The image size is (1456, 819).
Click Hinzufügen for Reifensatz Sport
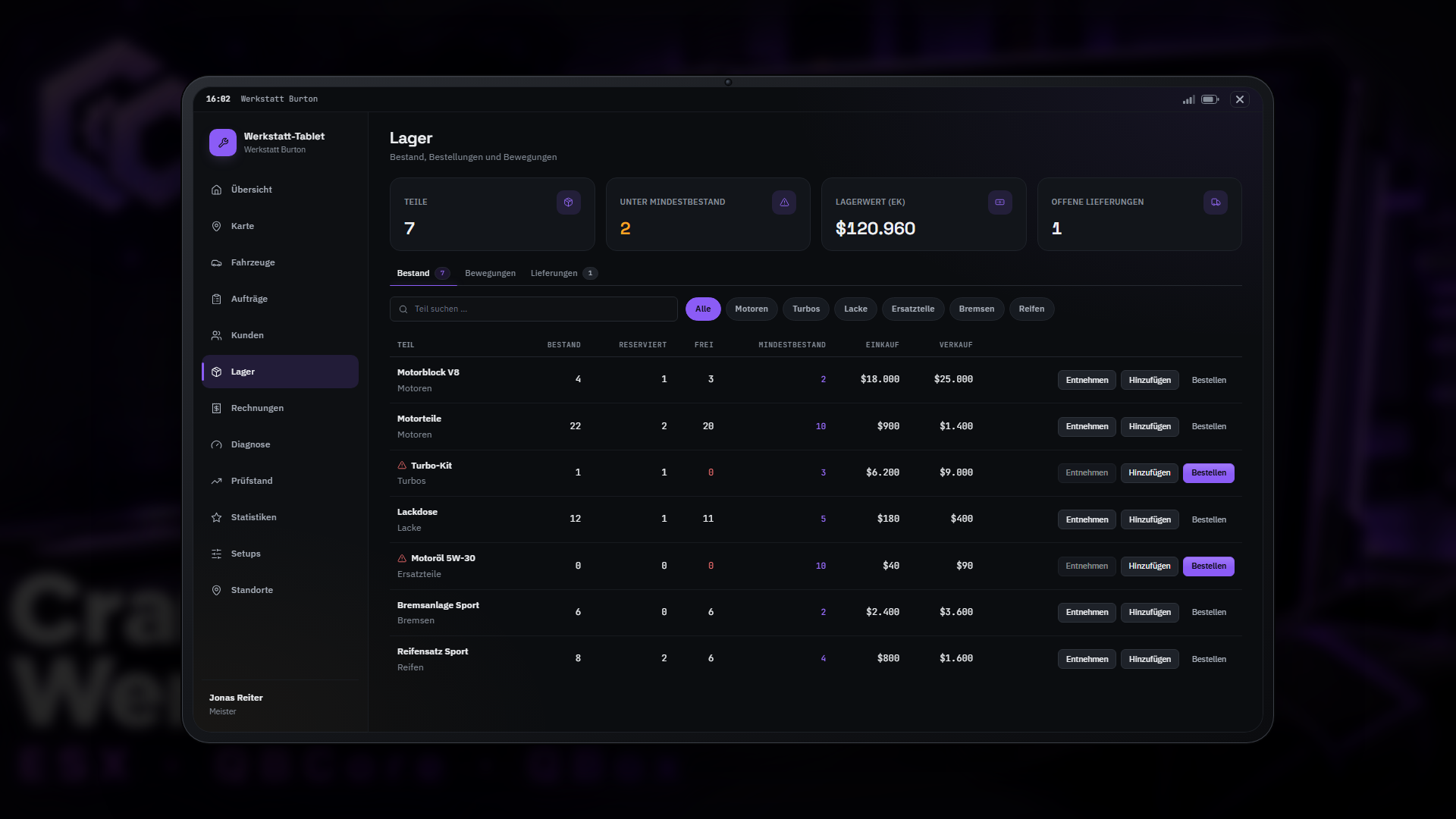click(x=1150, y=659)
